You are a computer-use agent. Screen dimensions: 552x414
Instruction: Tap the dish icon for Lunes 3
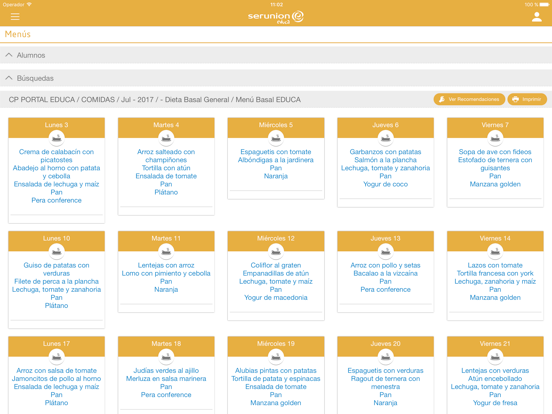click(56, 138)
